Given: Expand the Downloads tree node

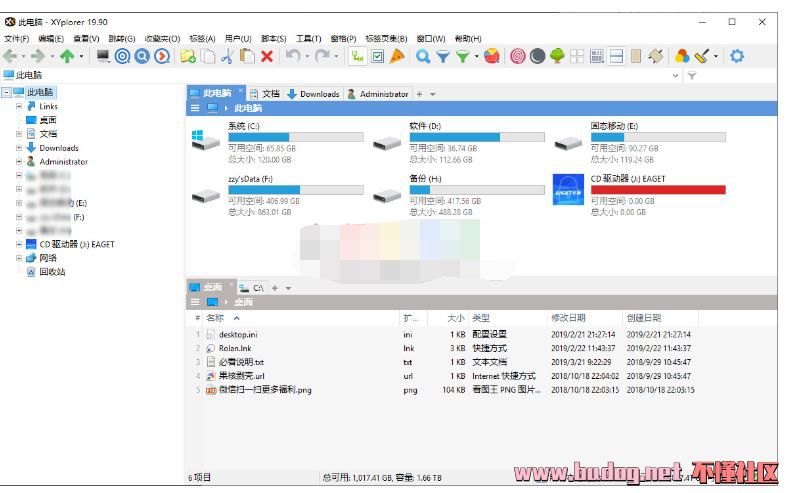Looking at the screenshot, I should pos(19,148).
